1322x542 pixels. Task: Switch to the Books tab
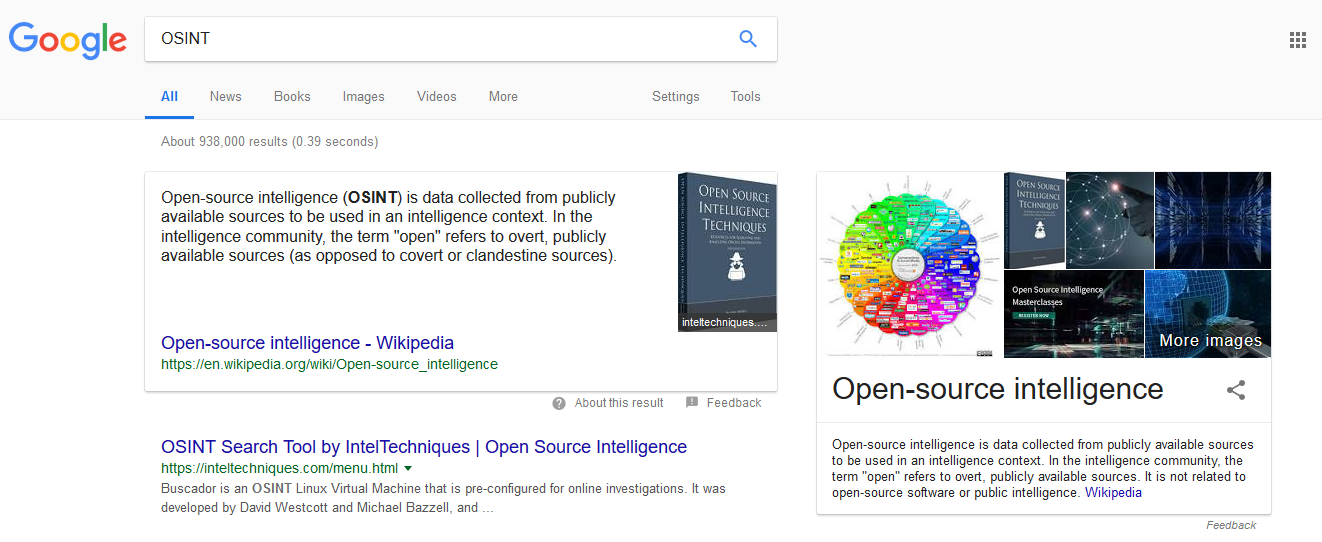click(x=292, y=97)
